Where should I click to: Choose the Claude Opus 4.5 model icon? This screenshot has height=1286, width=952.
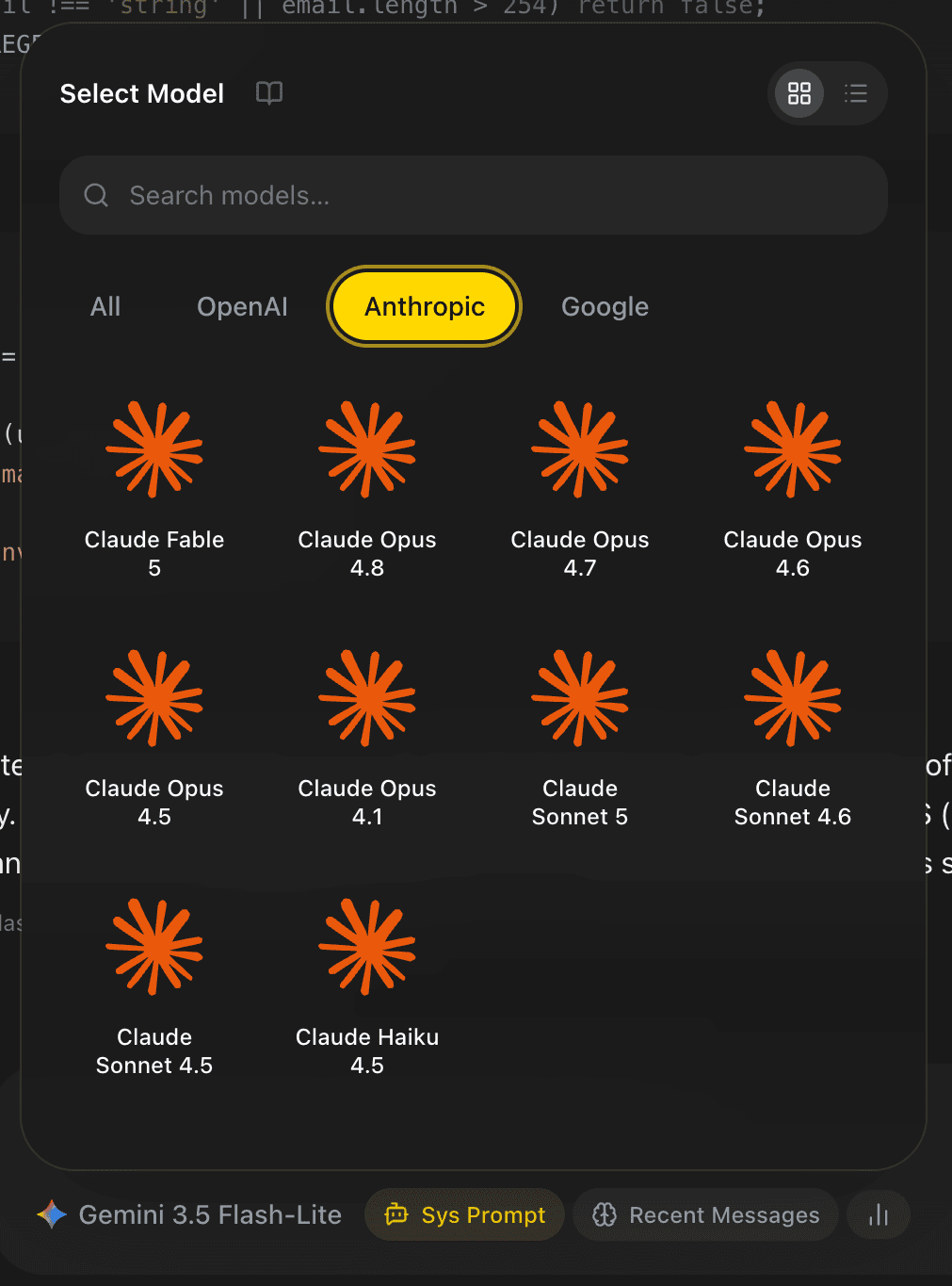[x=154, y=698]
